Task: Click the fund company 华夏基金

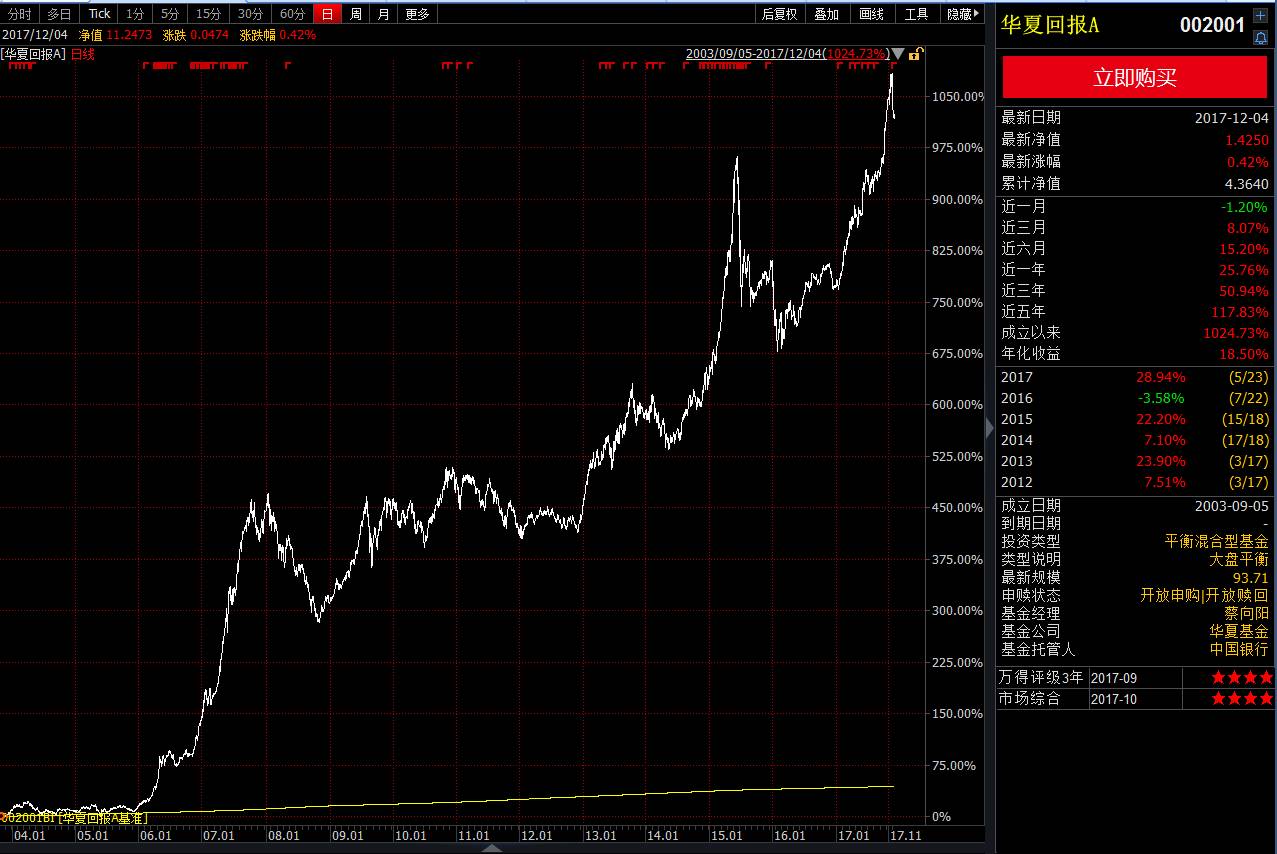Action: pos(1238,631)
